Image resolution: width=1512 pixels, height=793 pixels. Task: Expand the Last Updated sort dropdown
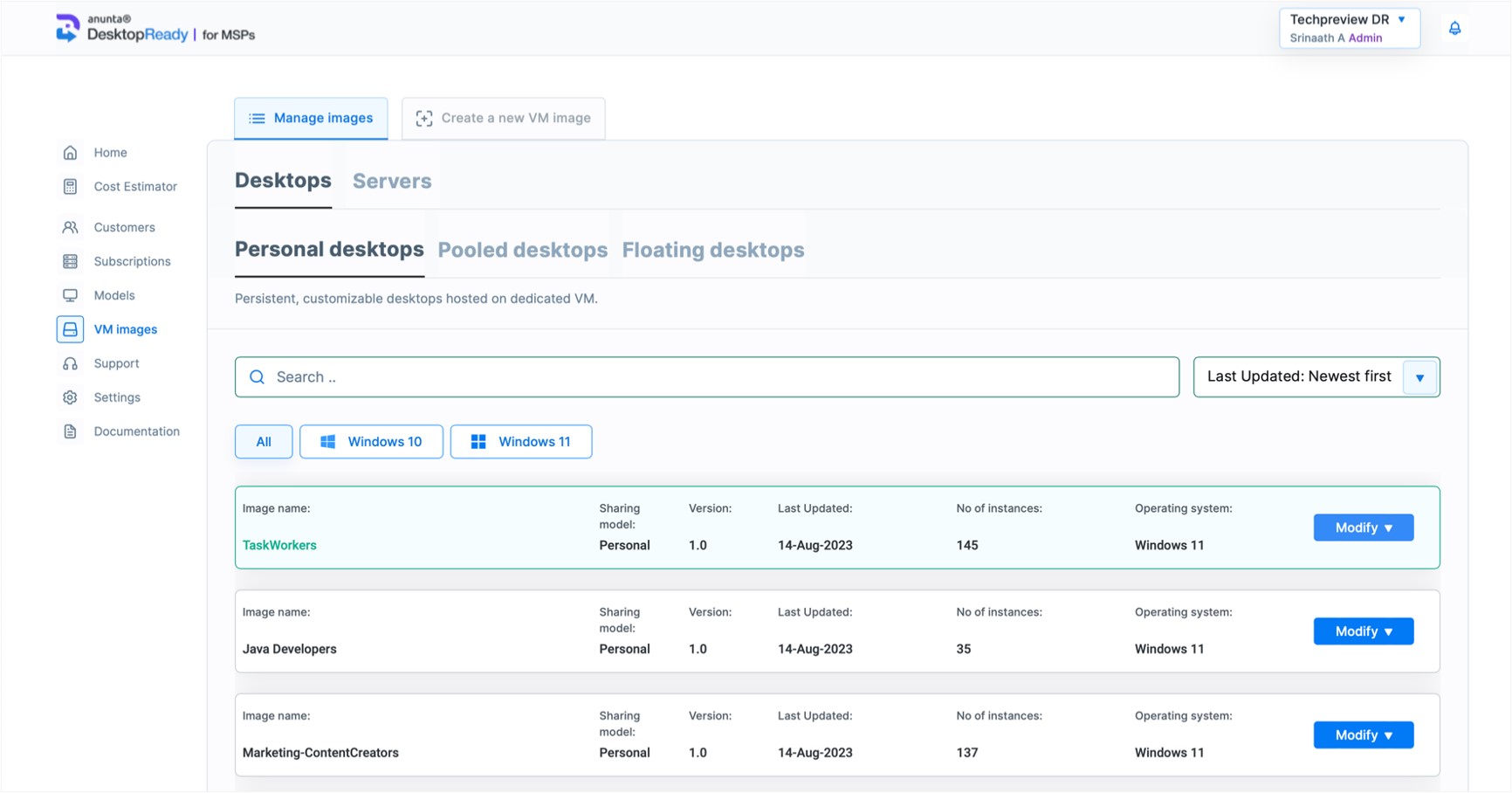[x=1419, y=377]
